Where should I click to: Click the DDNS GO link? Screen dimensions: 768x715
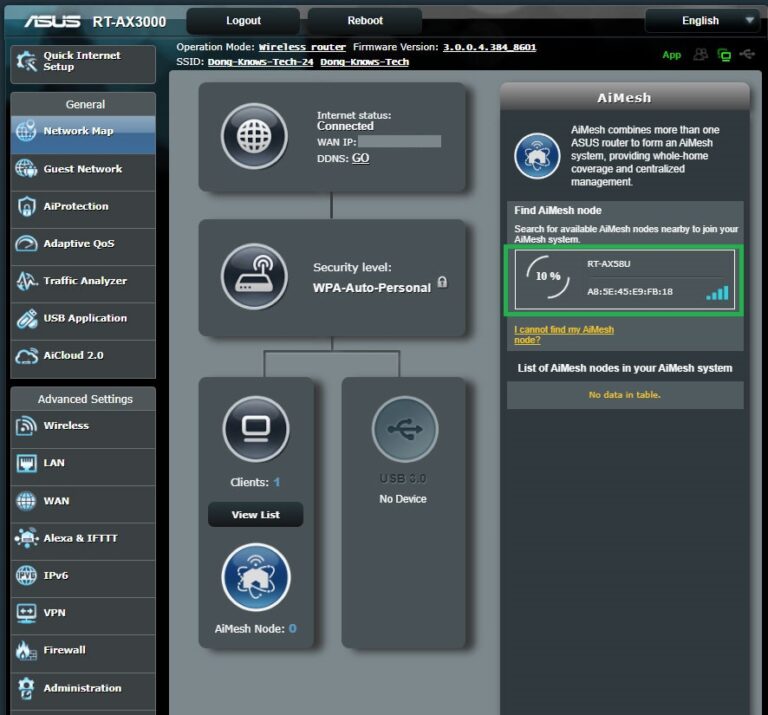click(x=360, y=158)
